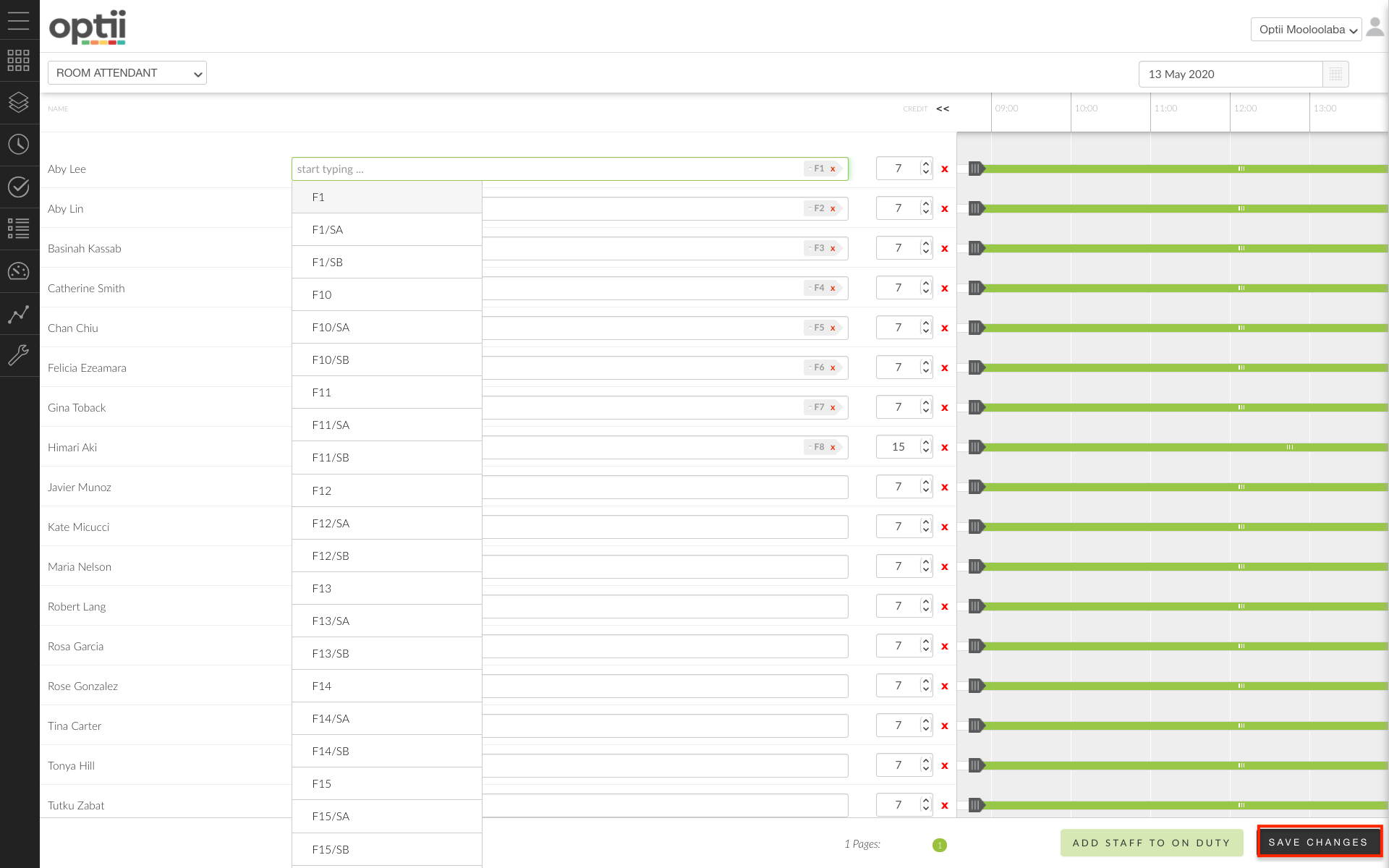The width and height of the screenshot is (1389, 868).
Task: Remove Robert Lang row with red X
Action: pyautogui.click(x=944, y=607)
